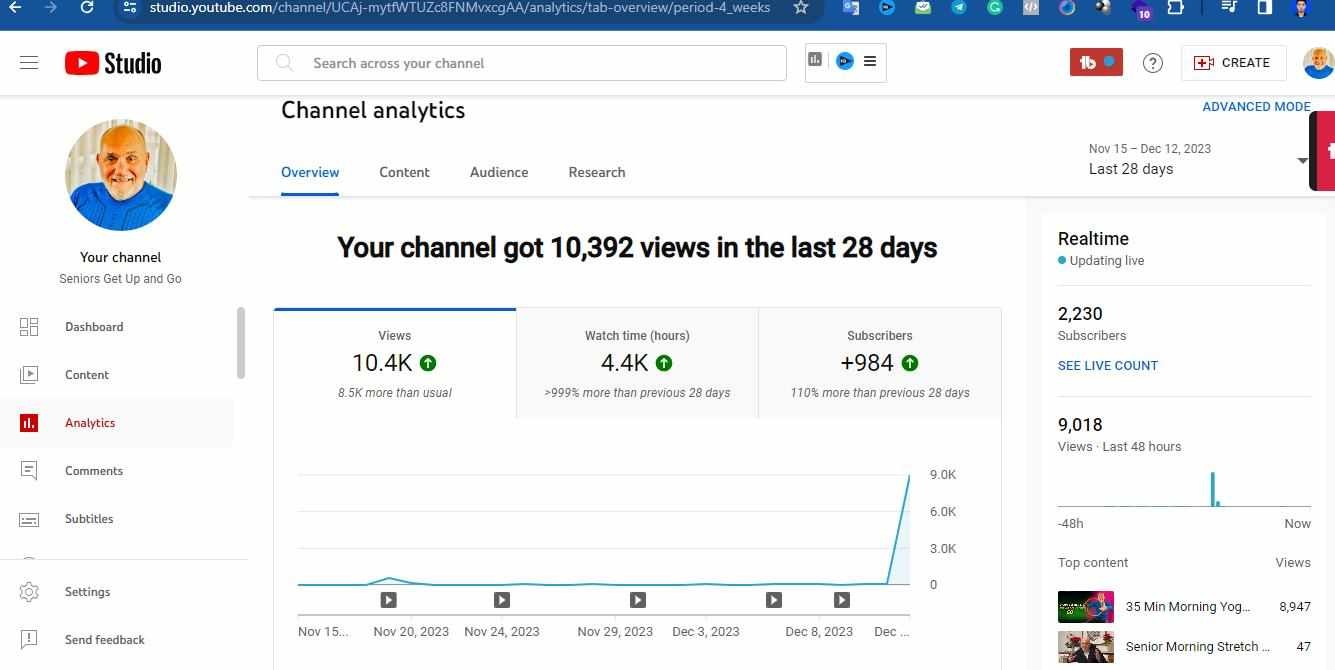Image resolution: width=1335 pixels, height=670 pixels.
Task: Expand the Last 28 days date range
Action: 1302,160
